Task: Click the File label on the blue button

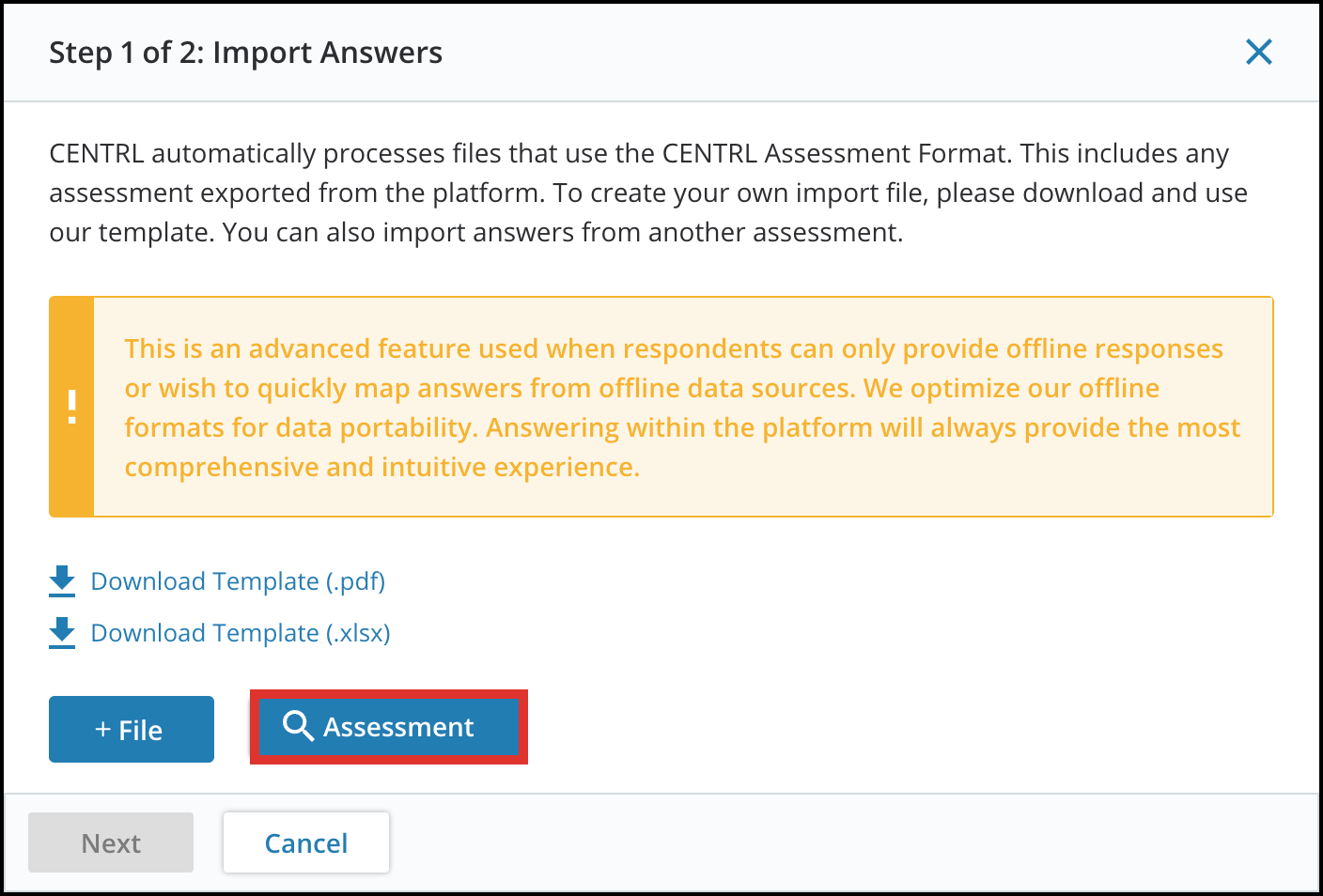Action: pyautogui.click(x=141, y=731)
